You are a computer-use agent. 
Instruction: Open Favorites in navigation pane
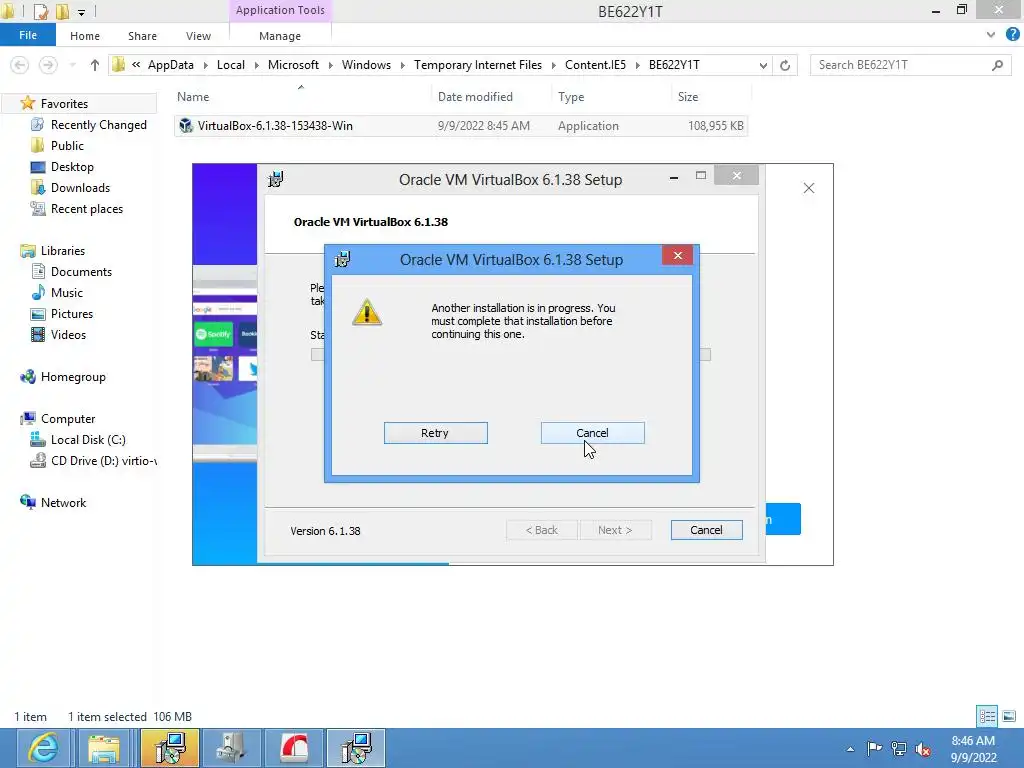(64, 104)
